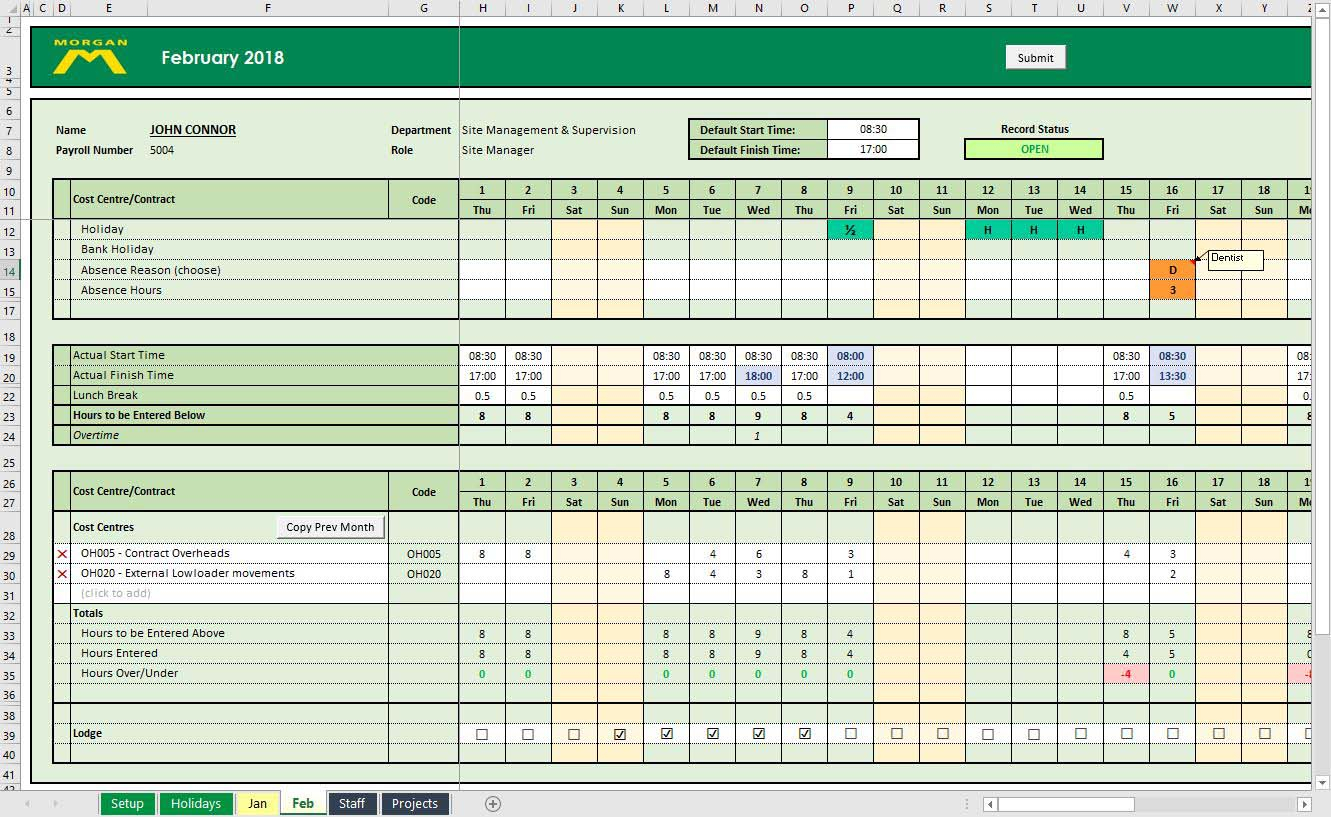Untick the Lodge checkbox for day 5
This screenshot has width=1331, height=817.
coord(667,734)
